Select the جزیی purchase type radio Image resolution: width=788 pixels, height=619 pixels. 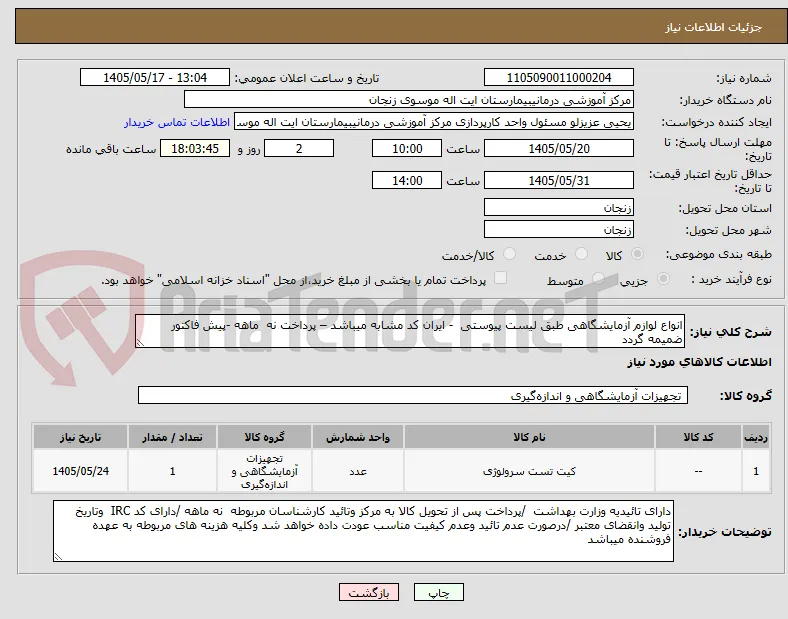[663, 279]
